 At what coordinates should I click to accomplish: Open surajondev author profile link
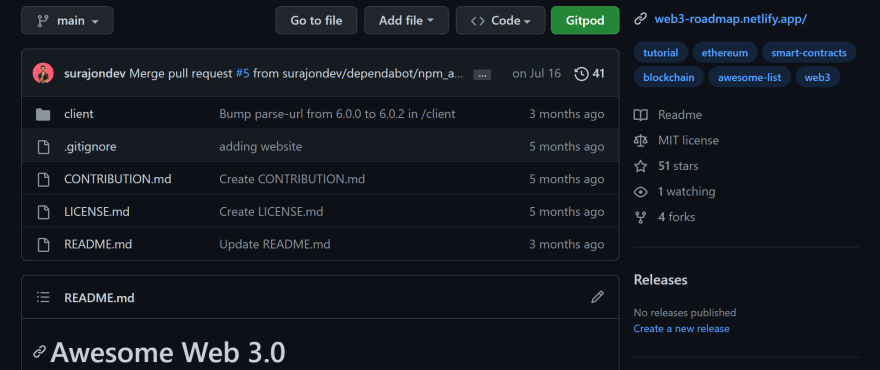(x=95, y=74)
